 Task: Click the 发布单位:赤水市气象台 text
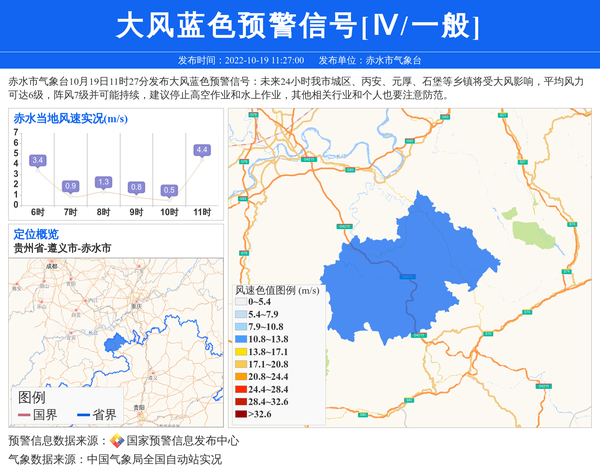tap(370, 60)
